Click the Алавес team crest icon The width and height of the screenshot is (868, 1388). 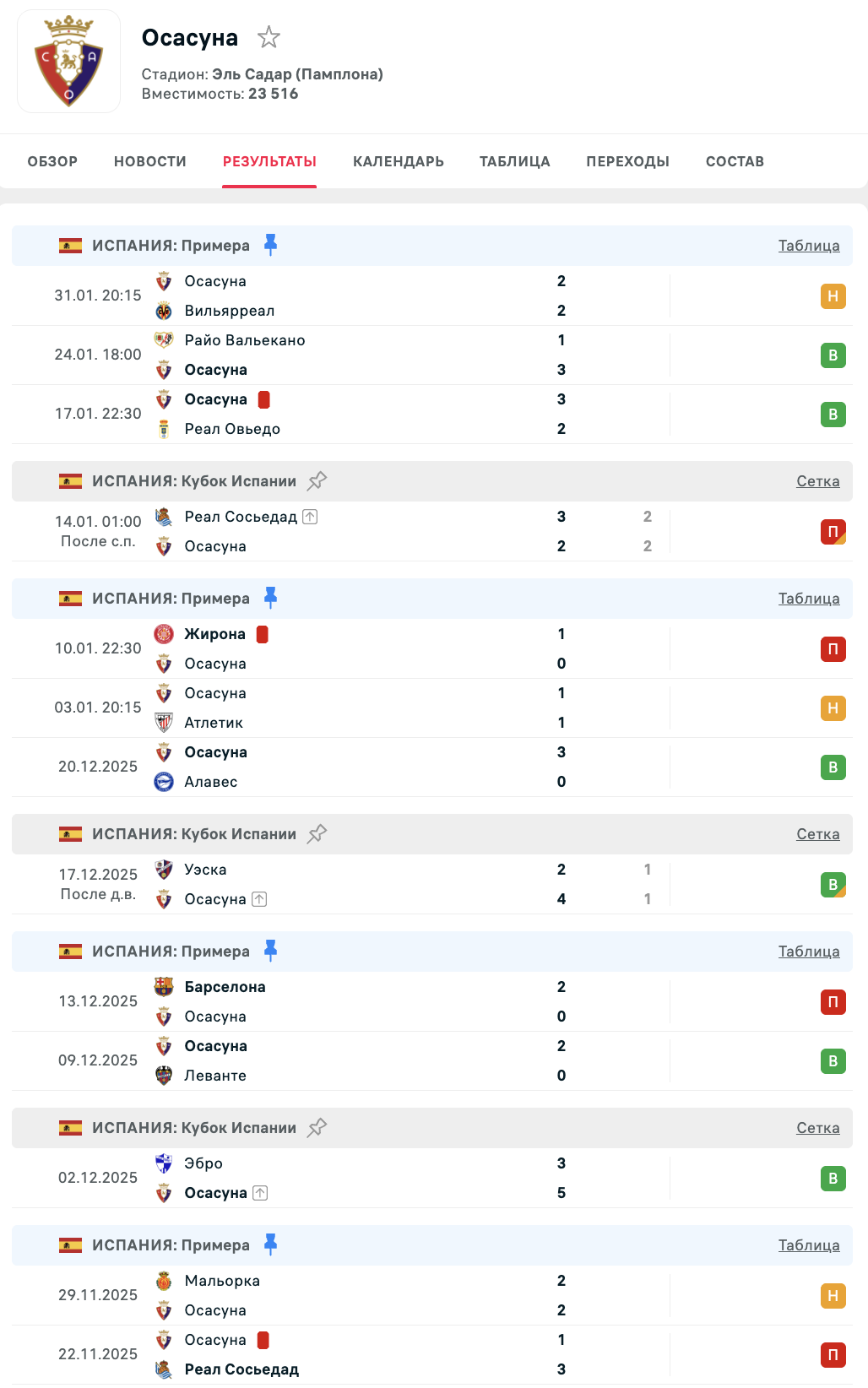(x=164, y=782)
